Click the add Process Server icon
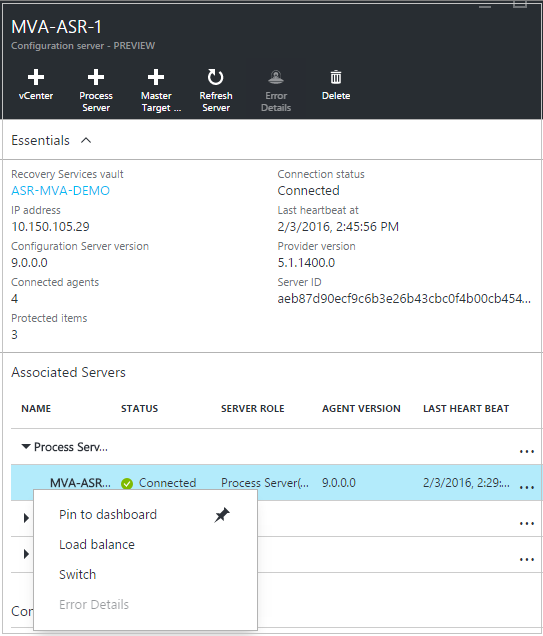 point(96,77)
